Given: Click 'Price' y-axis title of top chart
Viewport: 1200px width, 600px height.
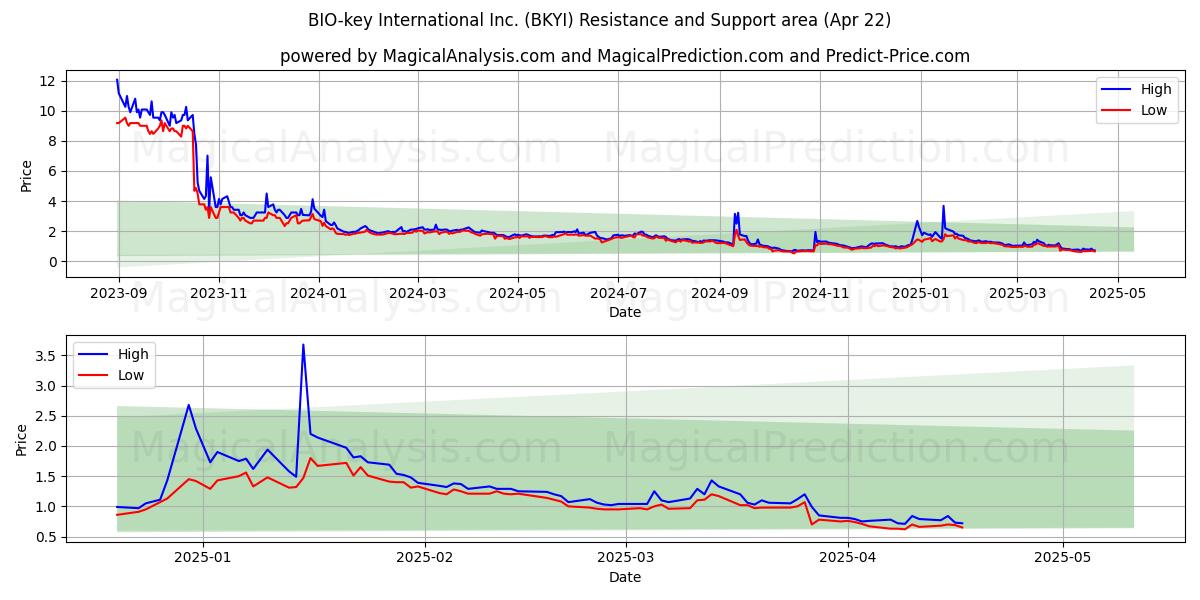Looking at the screenshot, I should tap(26, 174).
